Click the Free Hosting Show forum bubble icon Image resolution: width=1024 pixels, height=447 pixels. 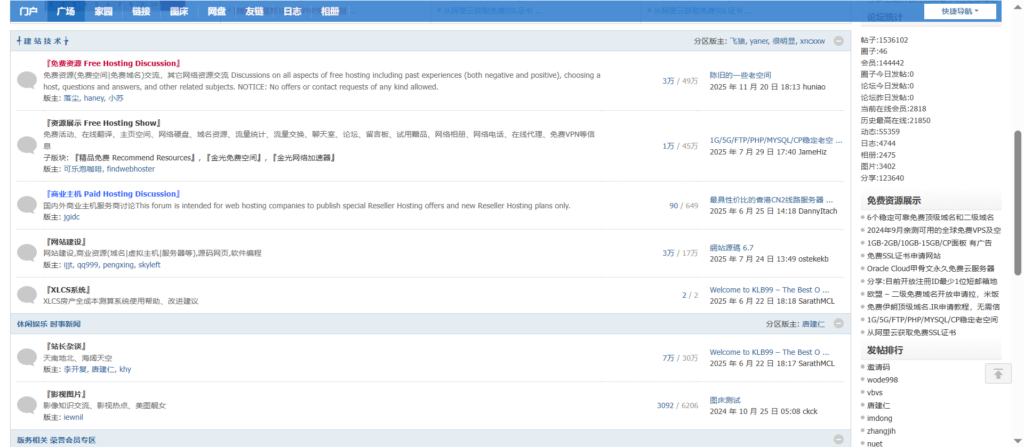click(27, 145)
